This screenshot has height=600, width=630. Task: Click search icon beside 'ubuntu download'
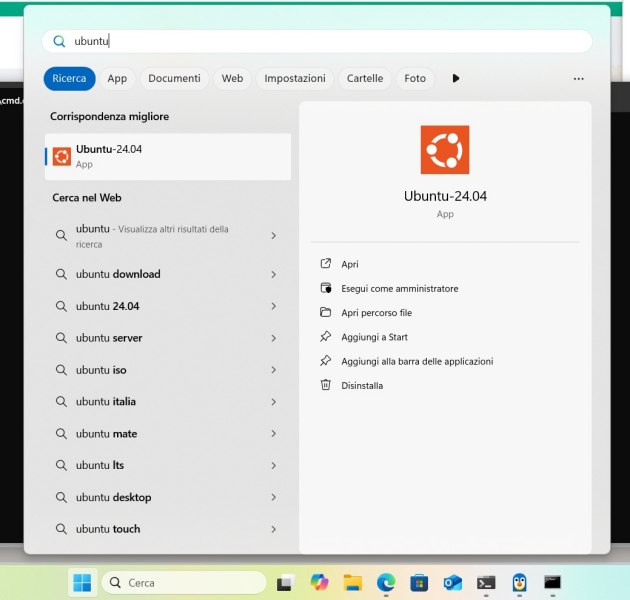pyautogui.click(x=61, y=274)
